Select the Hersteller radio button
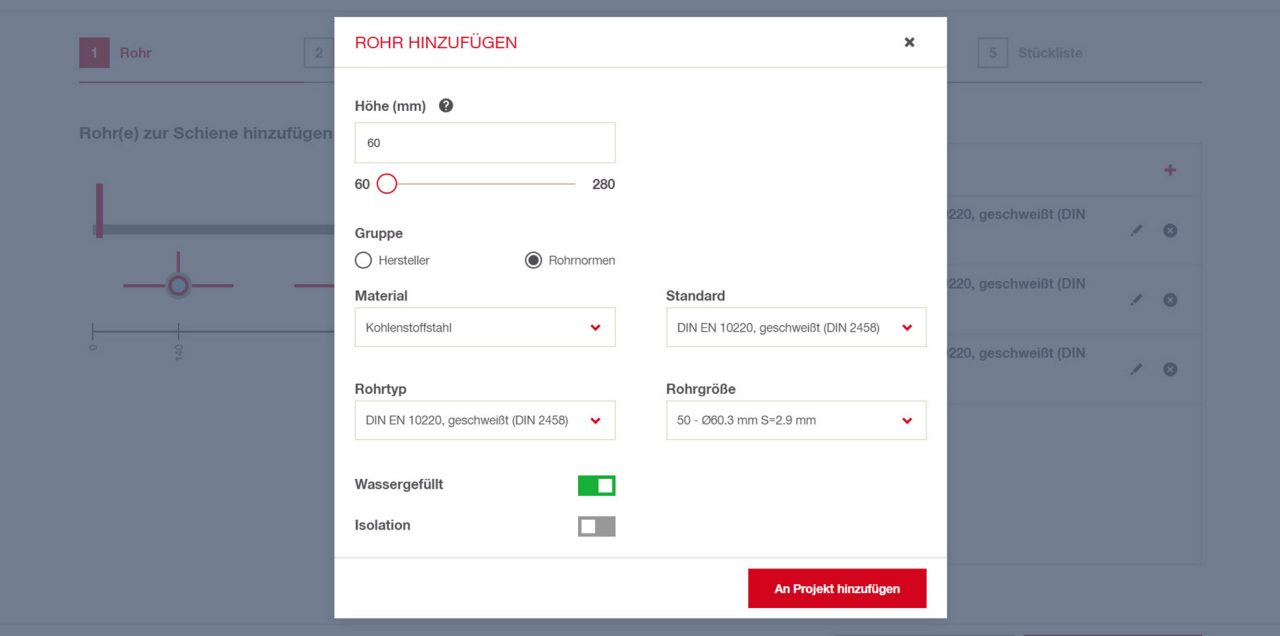This screenshot has width=1280, height=636. 364,260
